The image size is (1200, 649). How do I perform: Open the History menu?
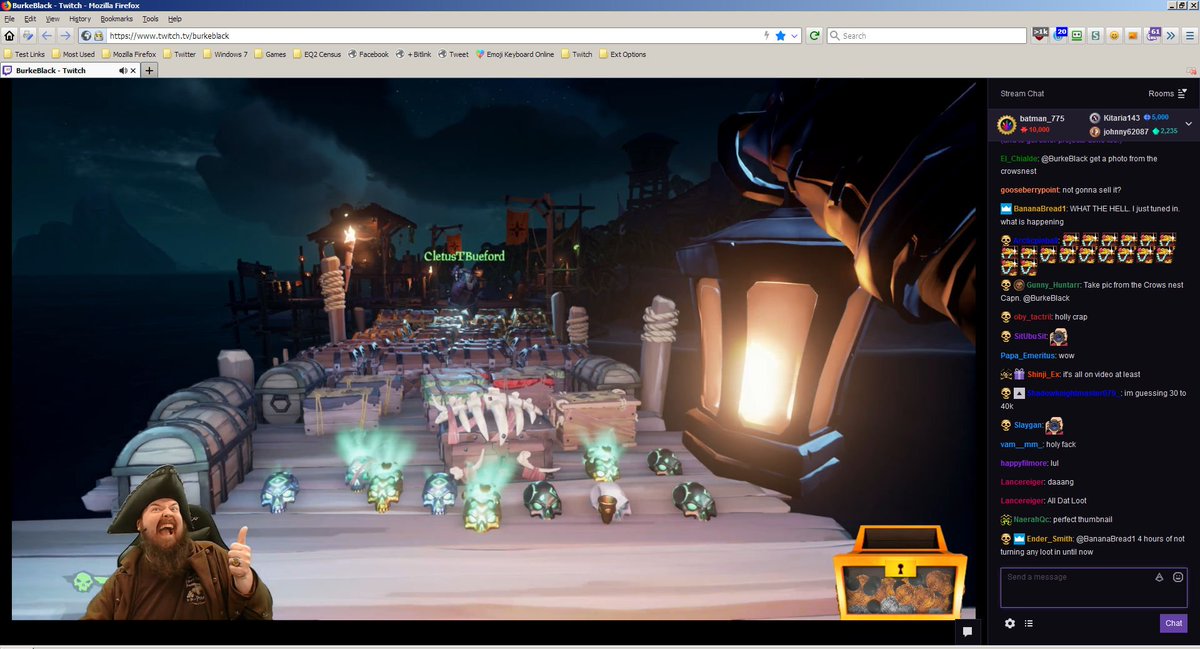[80, 19]
